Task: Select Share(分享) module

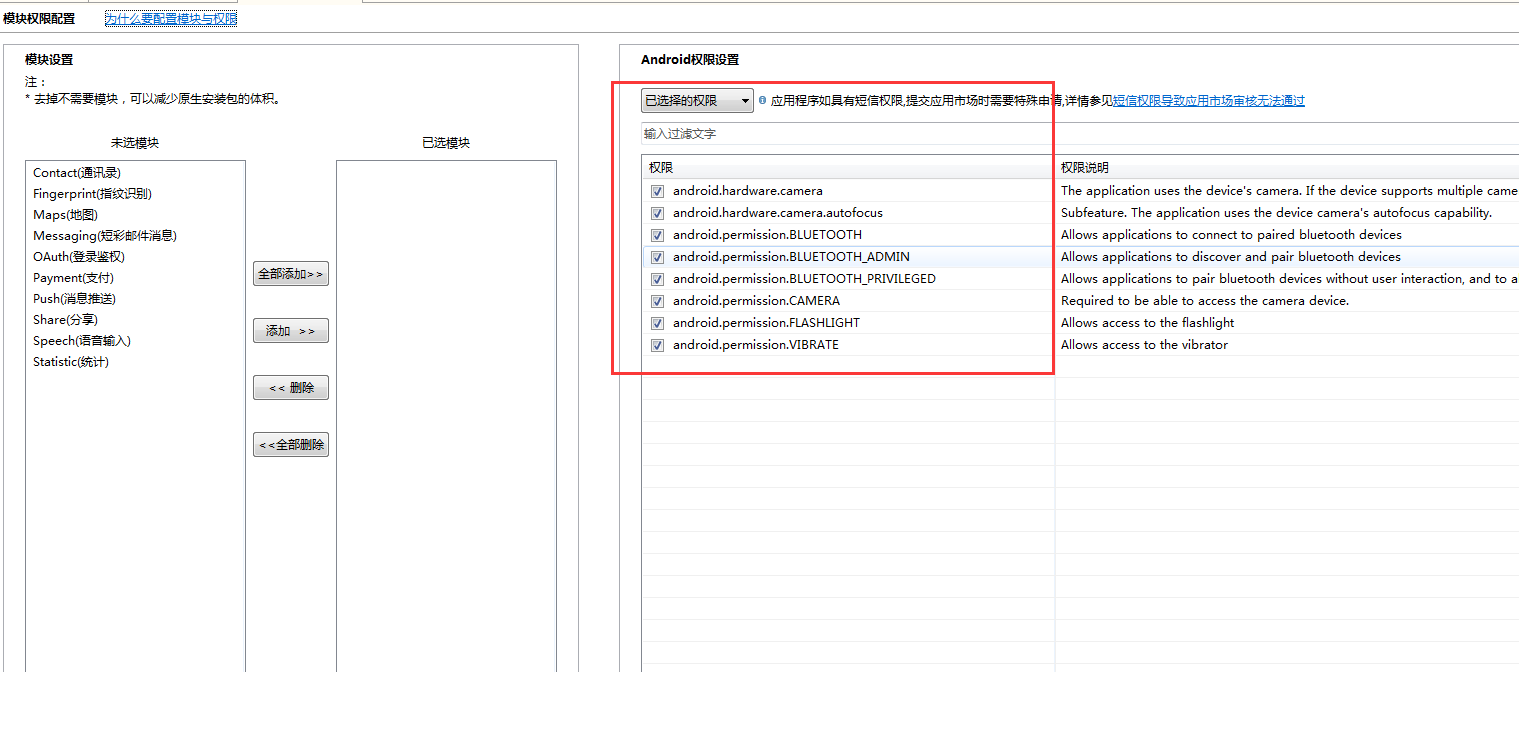Action: [x=65, y=320]
